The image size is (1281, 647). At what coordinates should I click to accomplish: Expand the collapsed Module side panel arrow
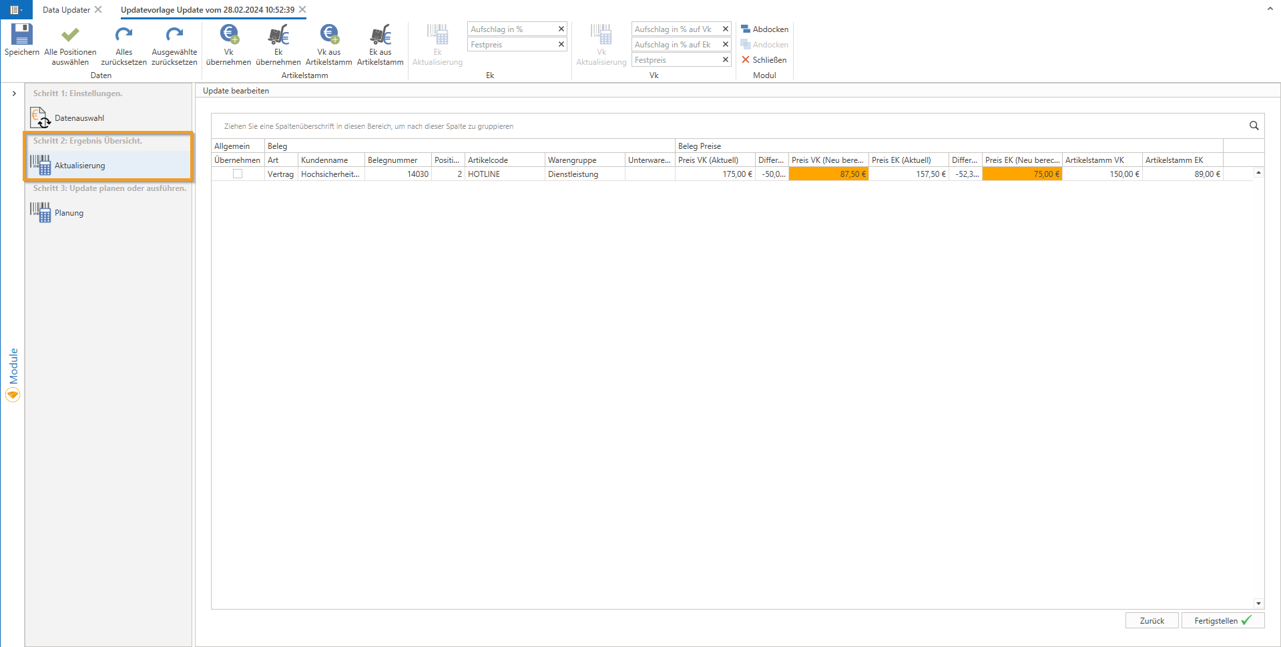click(x=14, y=94)
